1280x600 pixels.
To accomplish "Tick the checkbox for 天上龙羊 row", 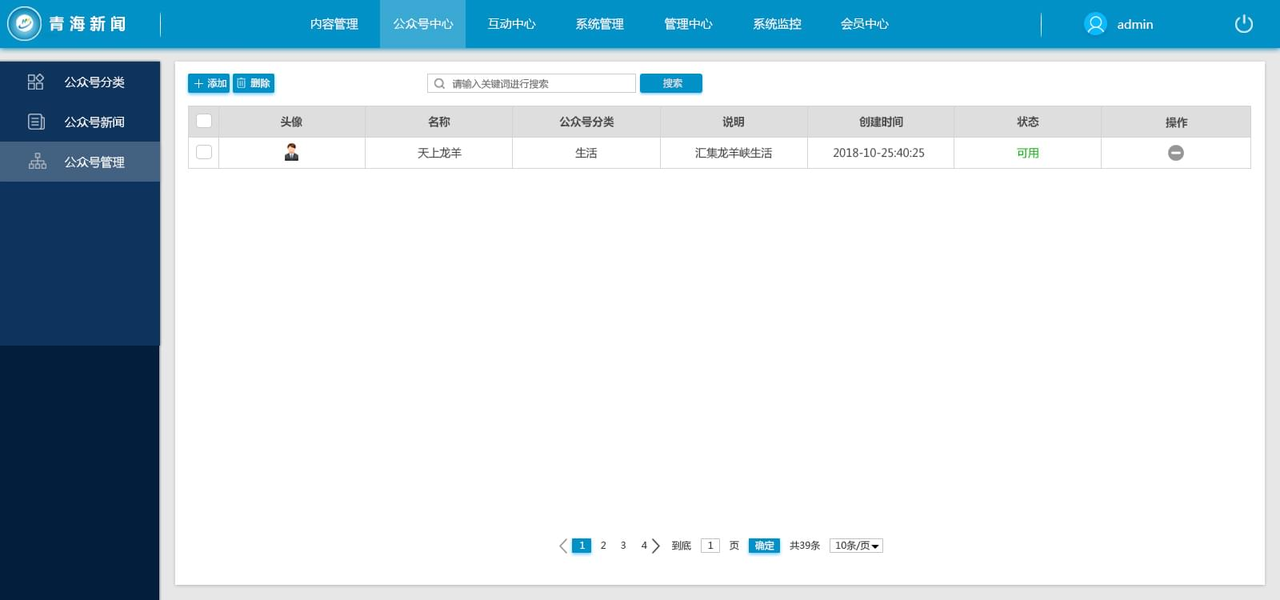I will [x=204, y=152].
